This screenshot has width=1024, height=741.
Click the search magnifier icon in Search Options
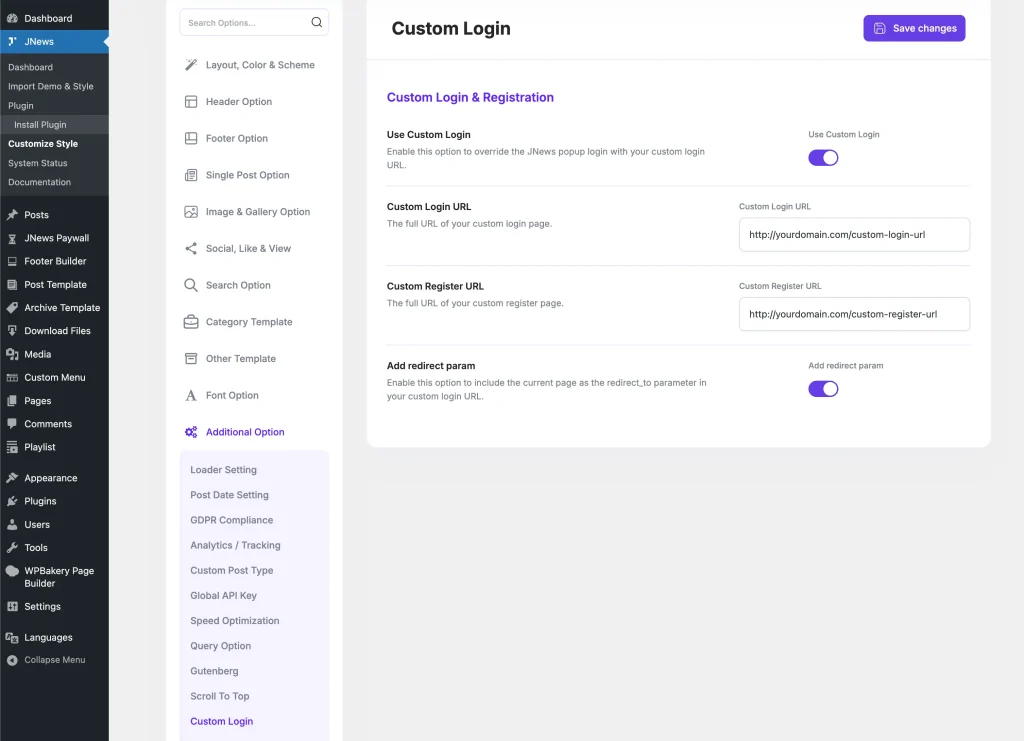317,22
